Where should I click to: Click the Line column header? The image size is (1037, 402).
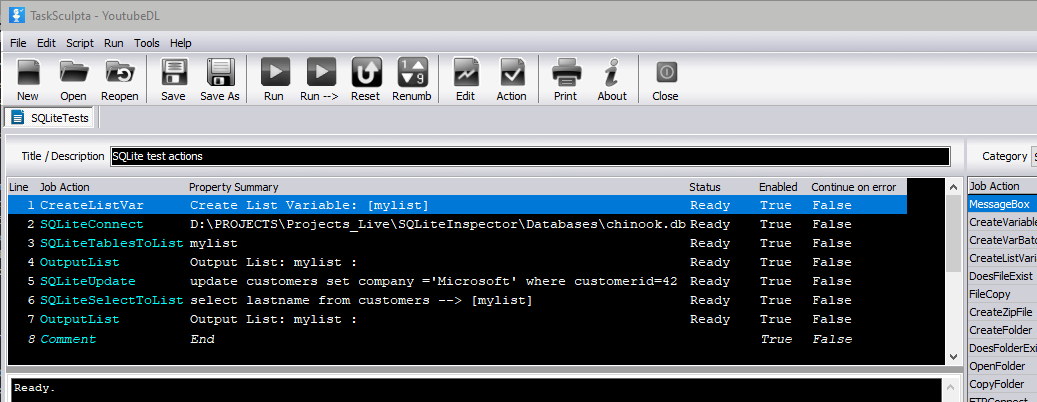tap(19, 187)
